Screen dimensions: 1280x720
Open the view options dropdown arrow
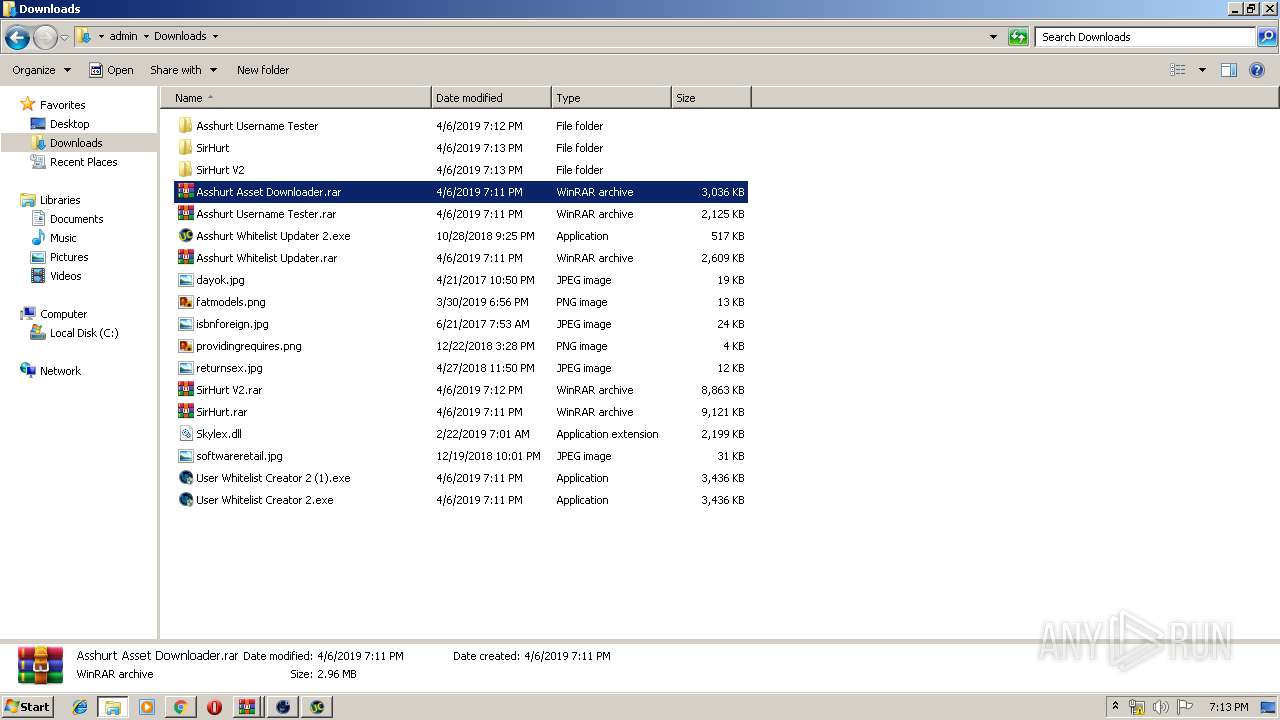coord(1202,70)
